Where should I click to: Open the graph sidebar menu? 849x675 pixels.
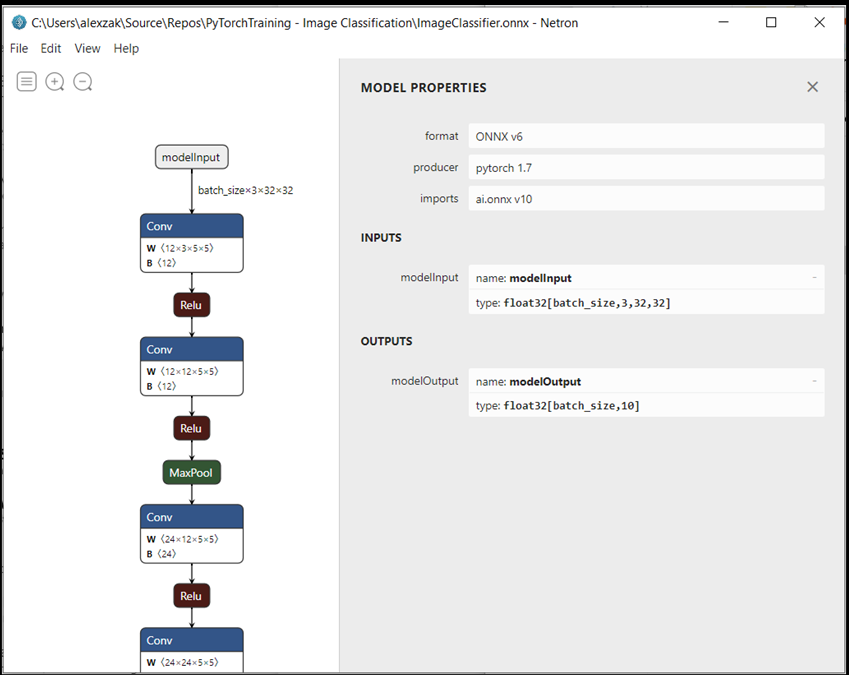pyautogui.click(x=26, y=81)
